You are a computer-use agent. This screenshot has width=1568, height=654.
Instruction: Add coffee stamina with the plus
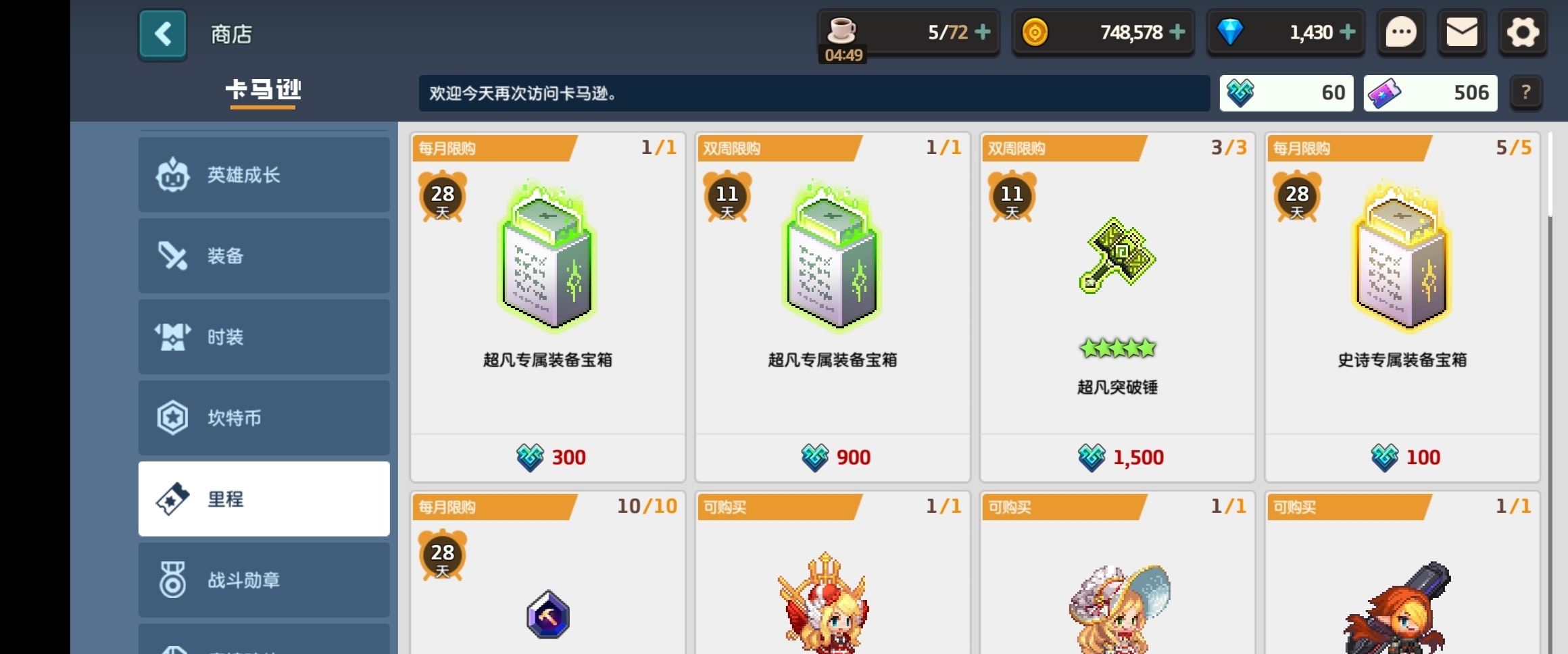click(x=983, y=32)
